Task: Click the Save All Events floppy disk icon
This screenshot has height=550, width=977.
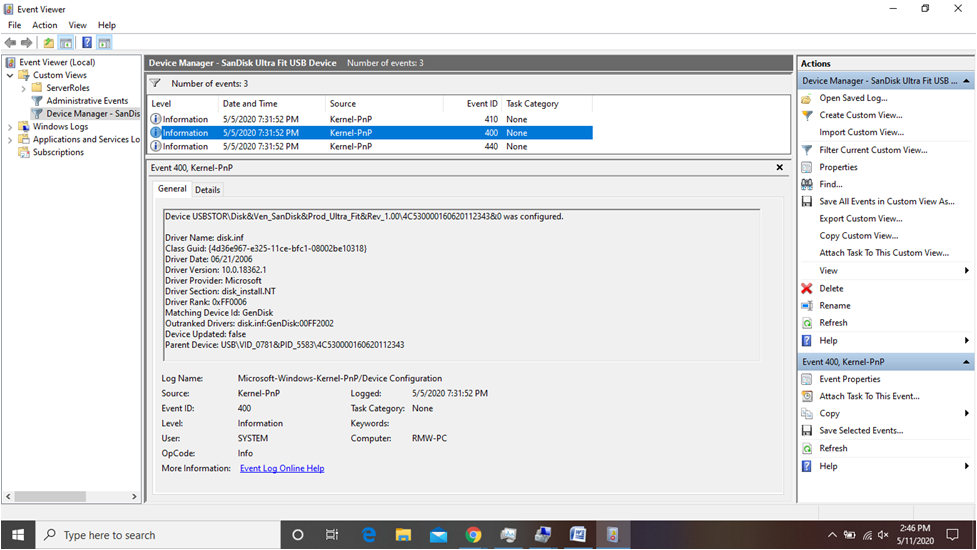Action: click(x=807, y=202)
